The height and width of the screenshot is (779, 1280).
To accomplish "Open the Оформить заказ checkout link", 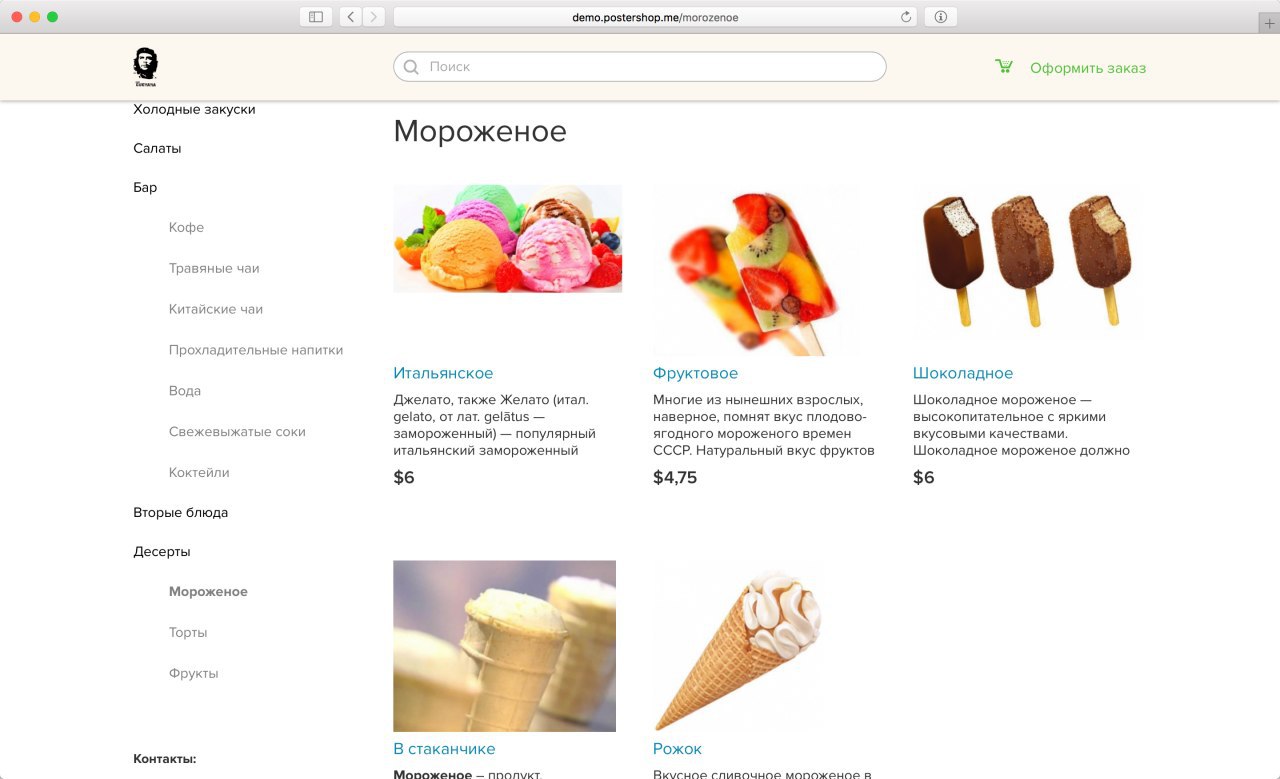I will point(1088,68).
